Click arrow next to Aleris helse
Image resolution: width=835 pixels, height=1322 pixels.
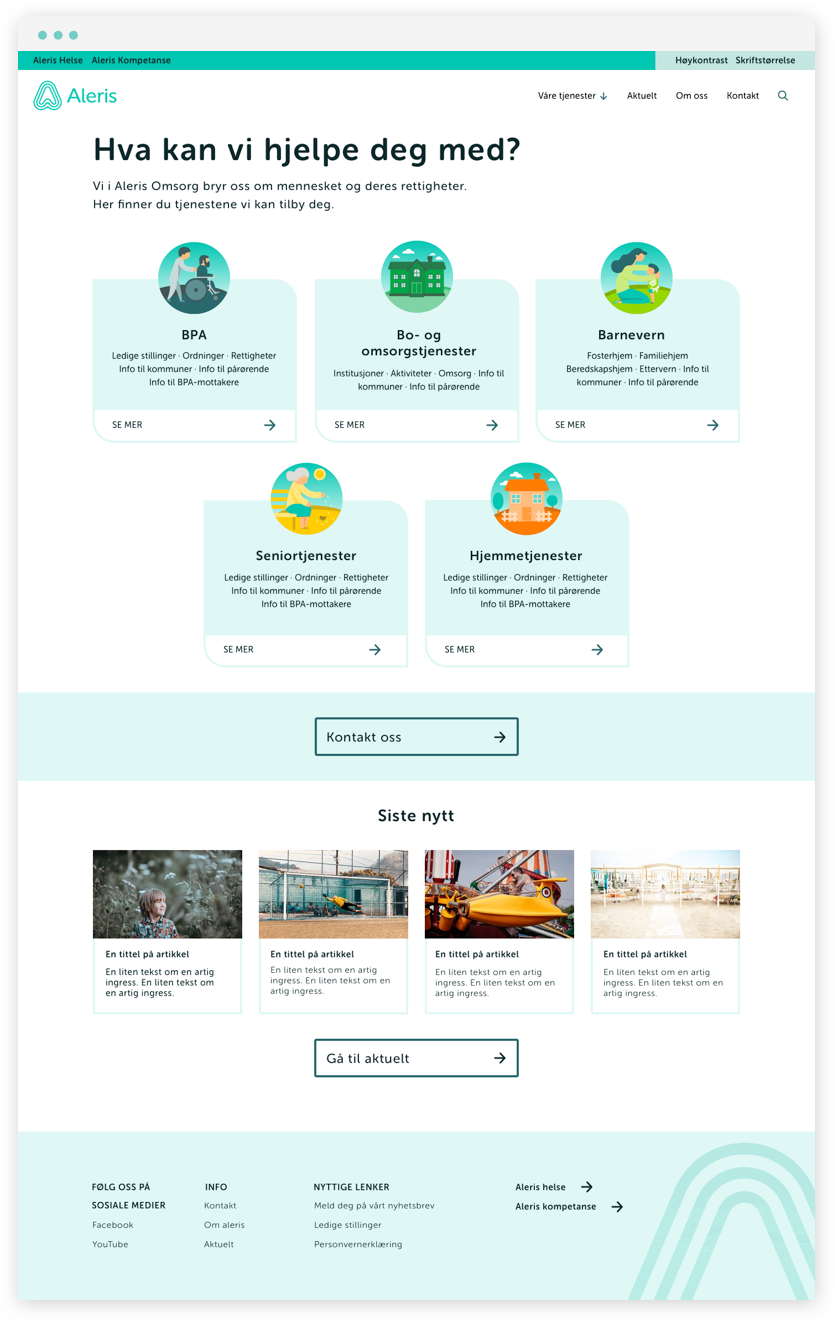point(587,1187)
